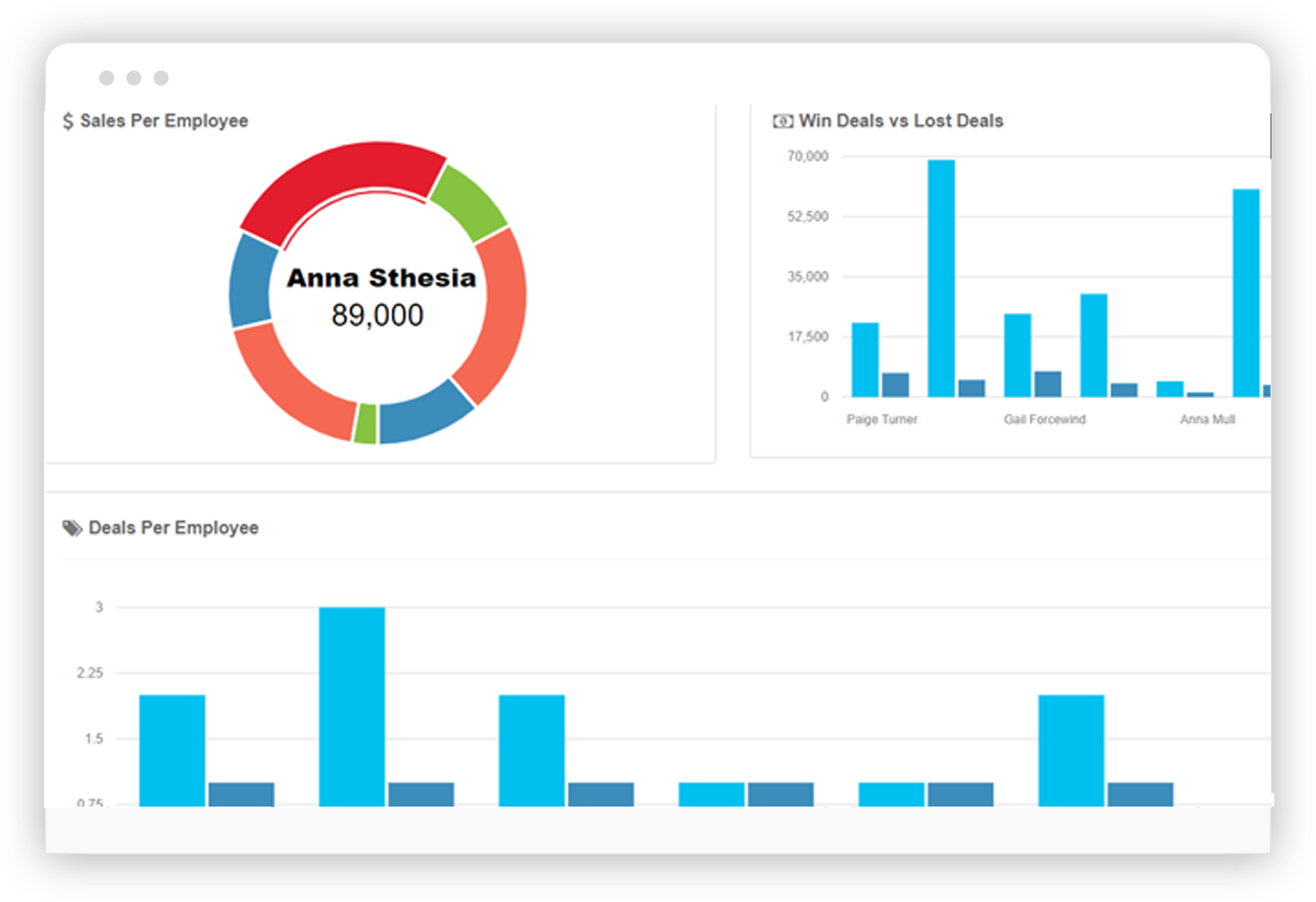
Task: Click the 3-value bar in Deals Per Employee
Action: (352, 708)
